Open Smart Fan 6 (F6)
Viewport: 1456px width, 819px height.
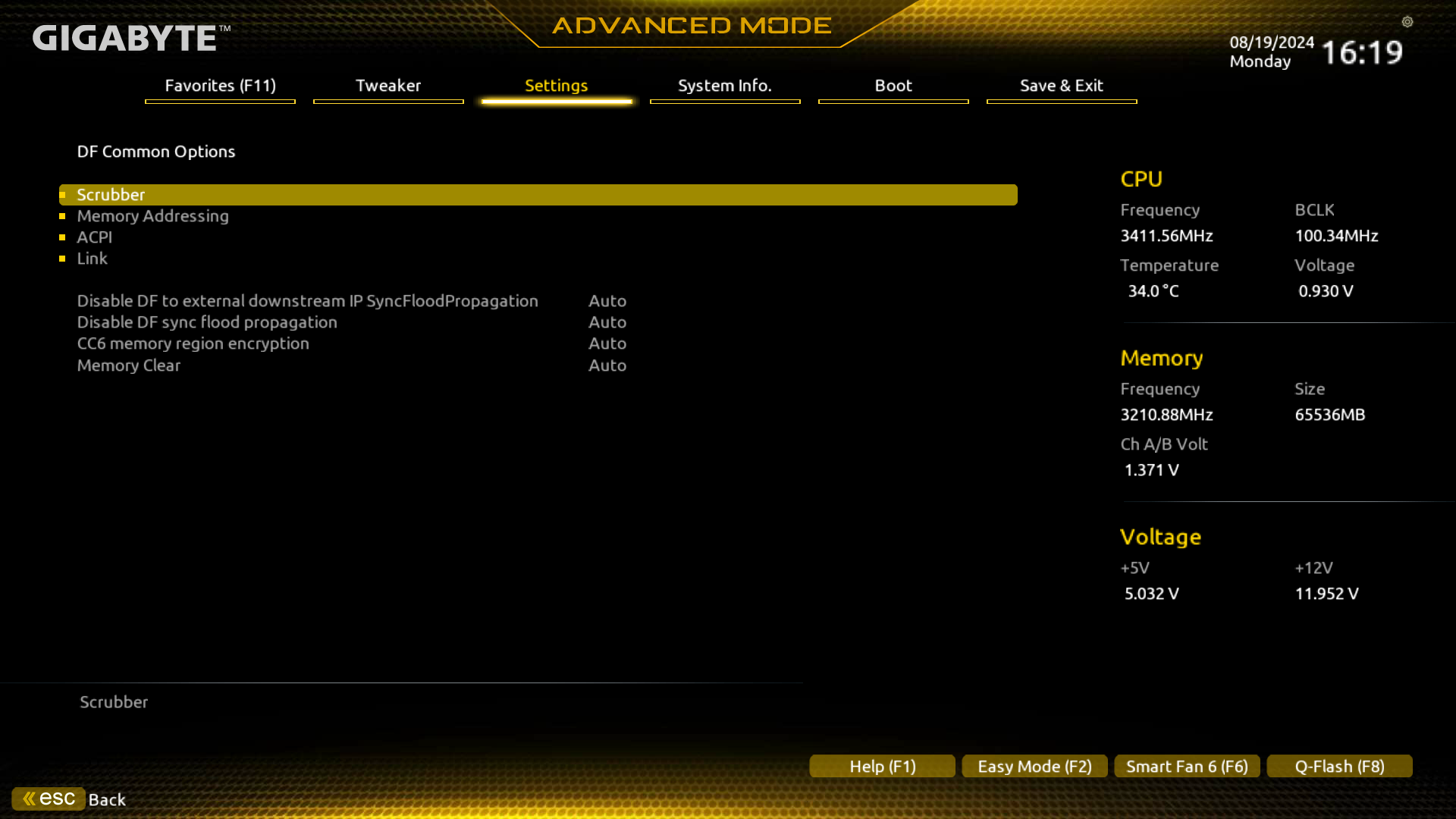pos(1187,766)
